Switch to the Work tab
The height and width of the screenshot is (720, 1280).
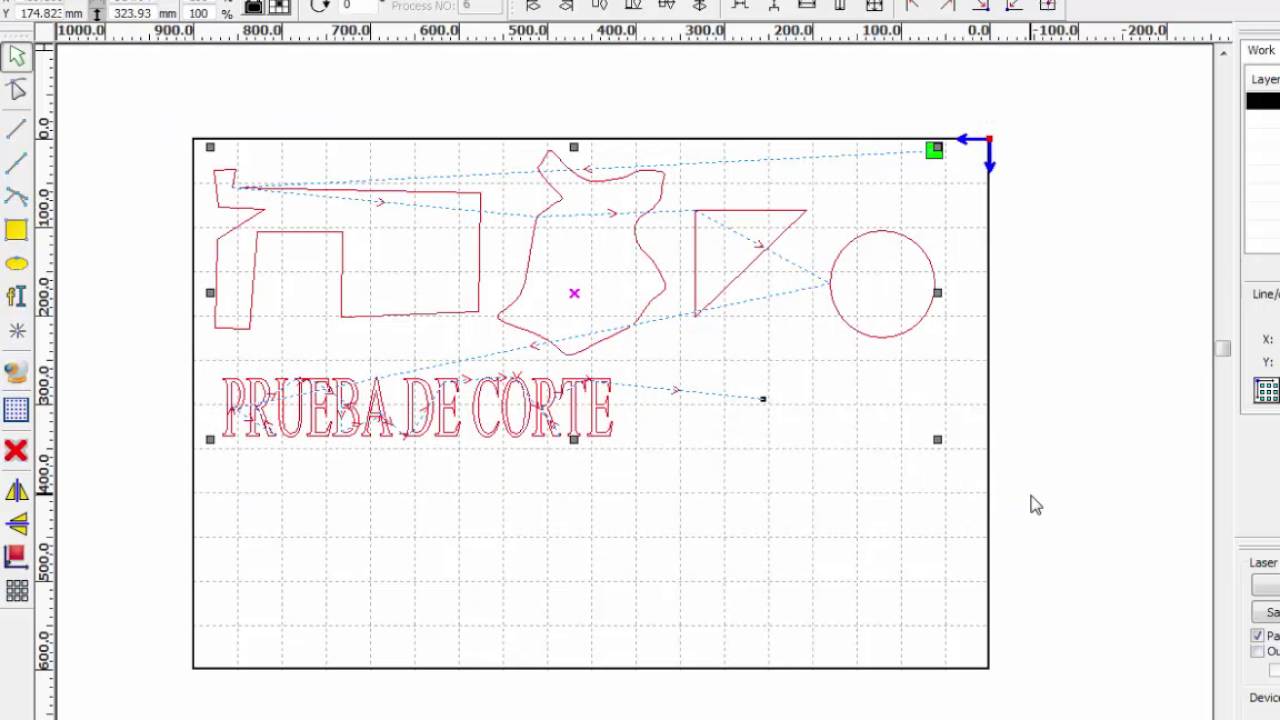(x=1261, y=50)
